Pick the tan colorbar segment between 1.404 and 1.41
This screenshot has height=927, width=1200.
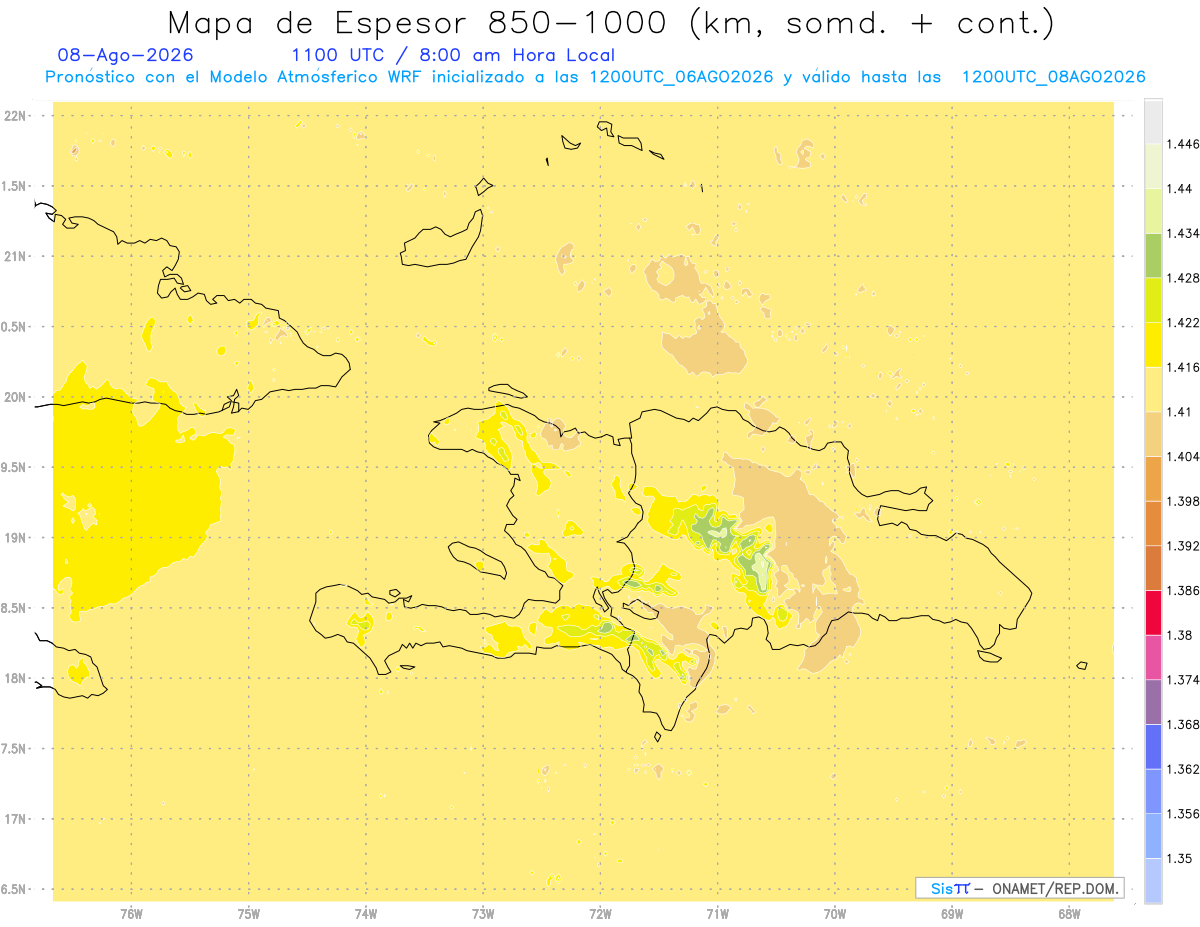pos(1153,434)
